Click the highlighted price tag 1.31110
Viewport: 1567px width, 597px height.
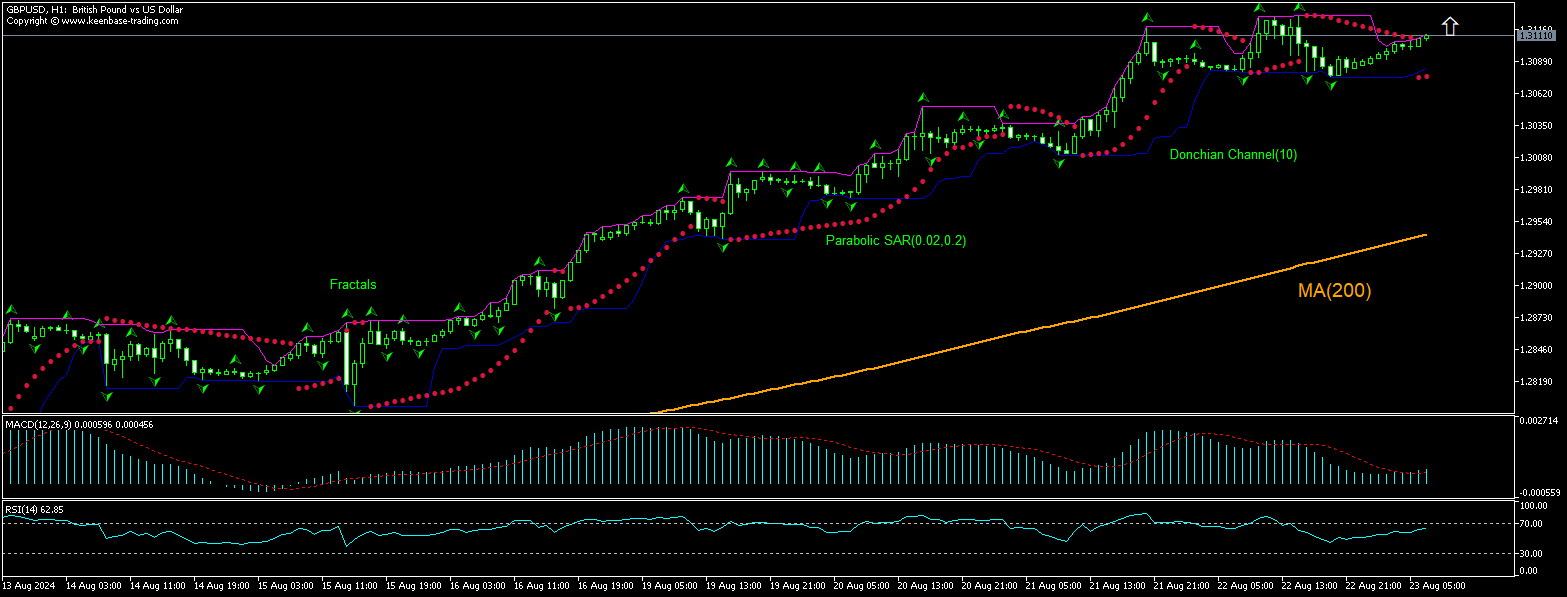[1537, 35]
